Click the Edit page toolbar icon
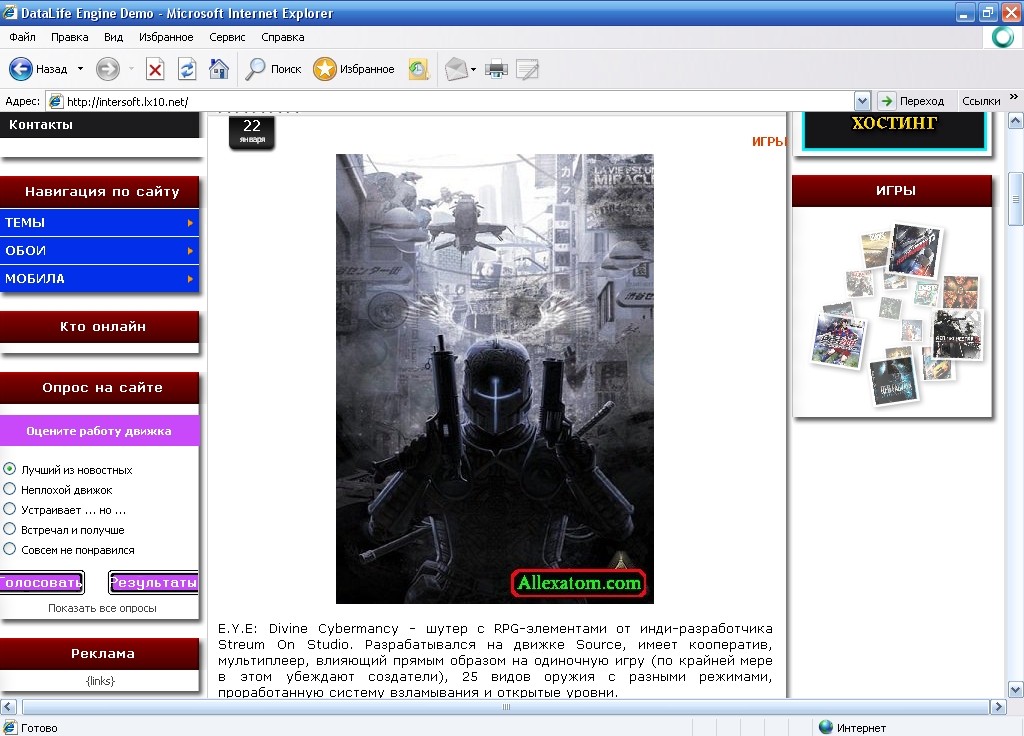The height and width of the screenshot is (736, 1024). coord(527,69)
